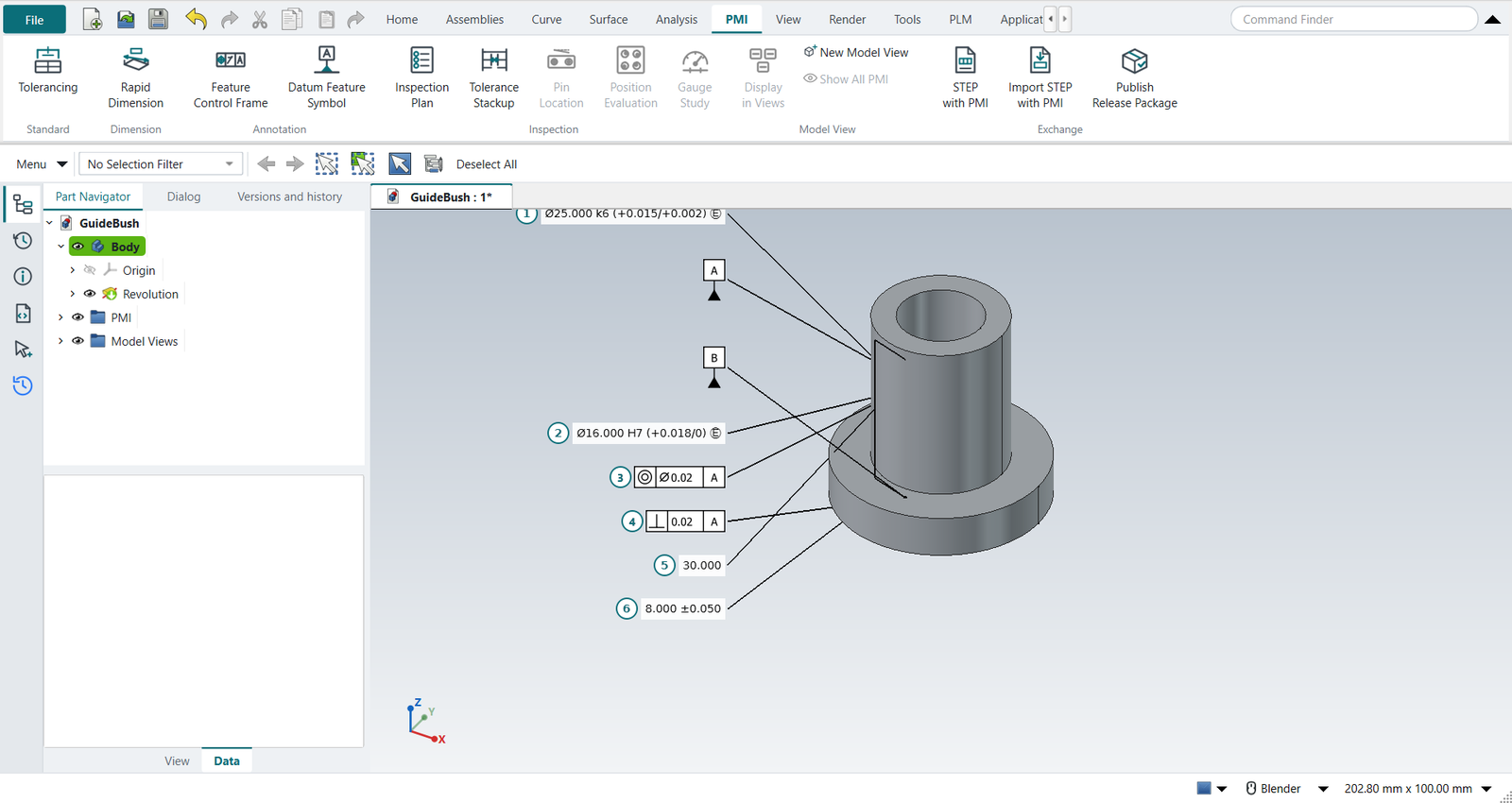
Task: Open the Inspection Plan tool
Action: pos(421,77)
